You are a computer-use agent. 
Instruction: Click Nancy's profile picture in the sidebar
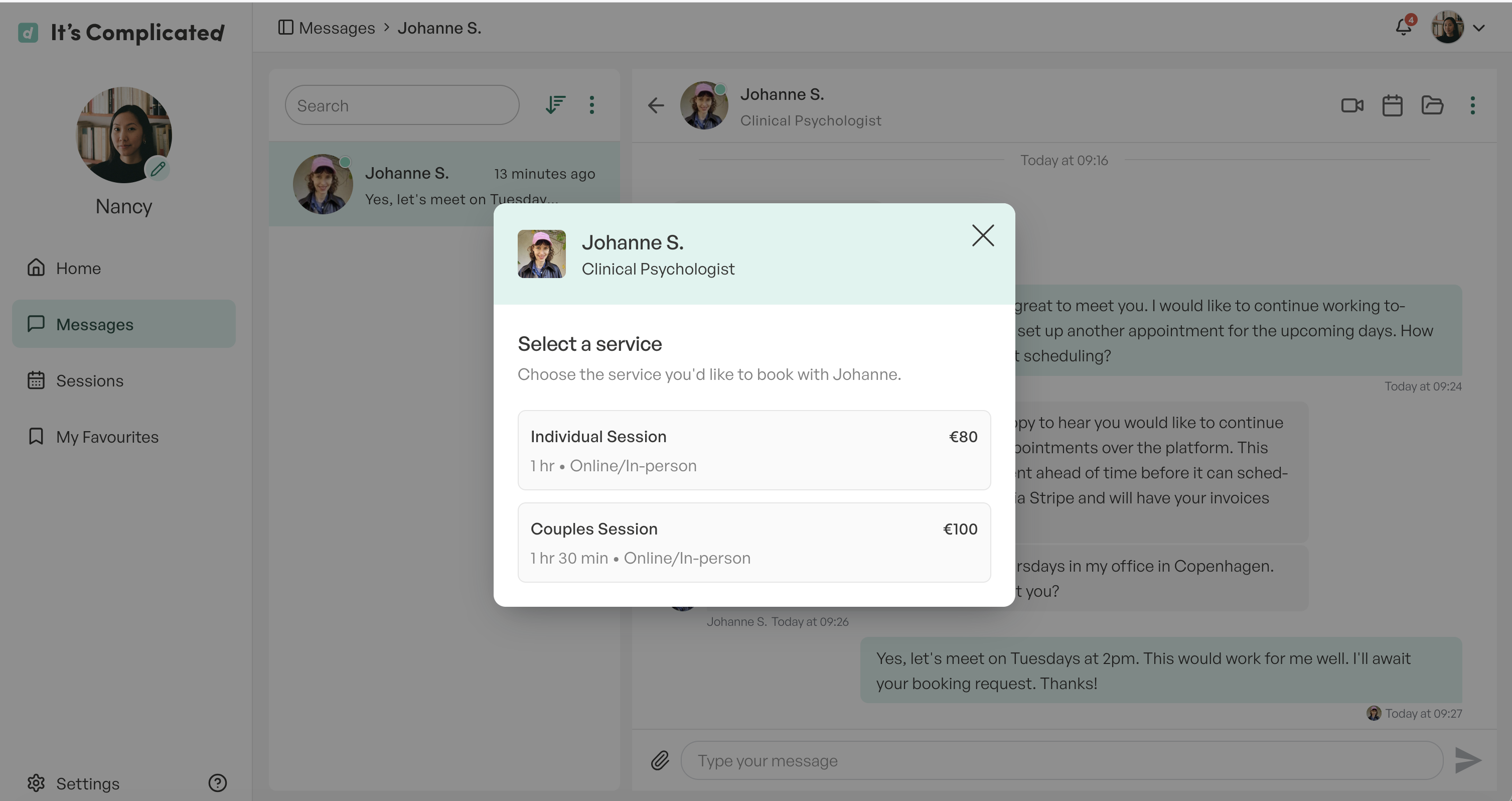coord(124,135)
